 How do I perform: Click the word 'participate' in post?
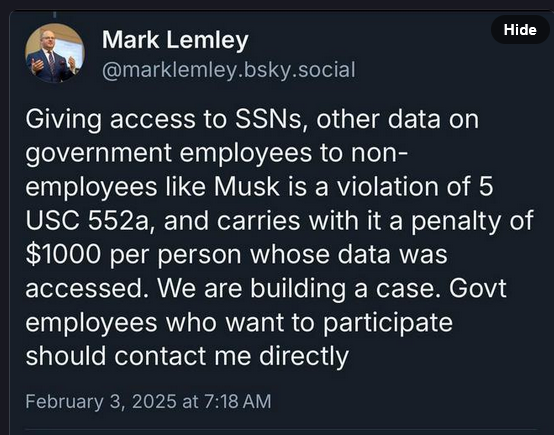pyautogui.click(x=388, y=323)
